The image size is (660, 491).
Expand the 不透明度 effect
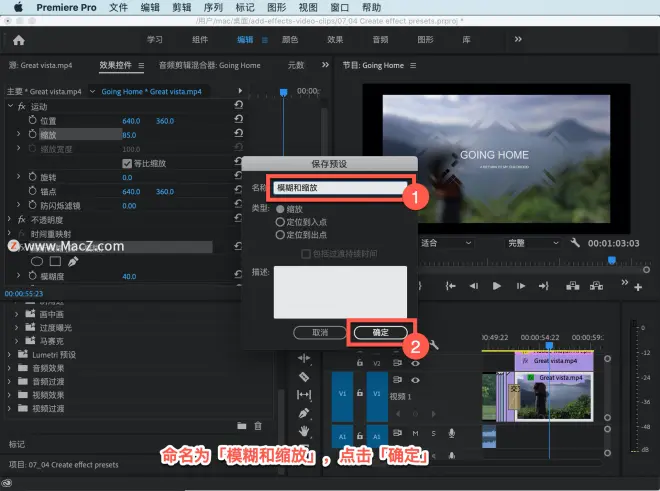(x=10, y=219)
